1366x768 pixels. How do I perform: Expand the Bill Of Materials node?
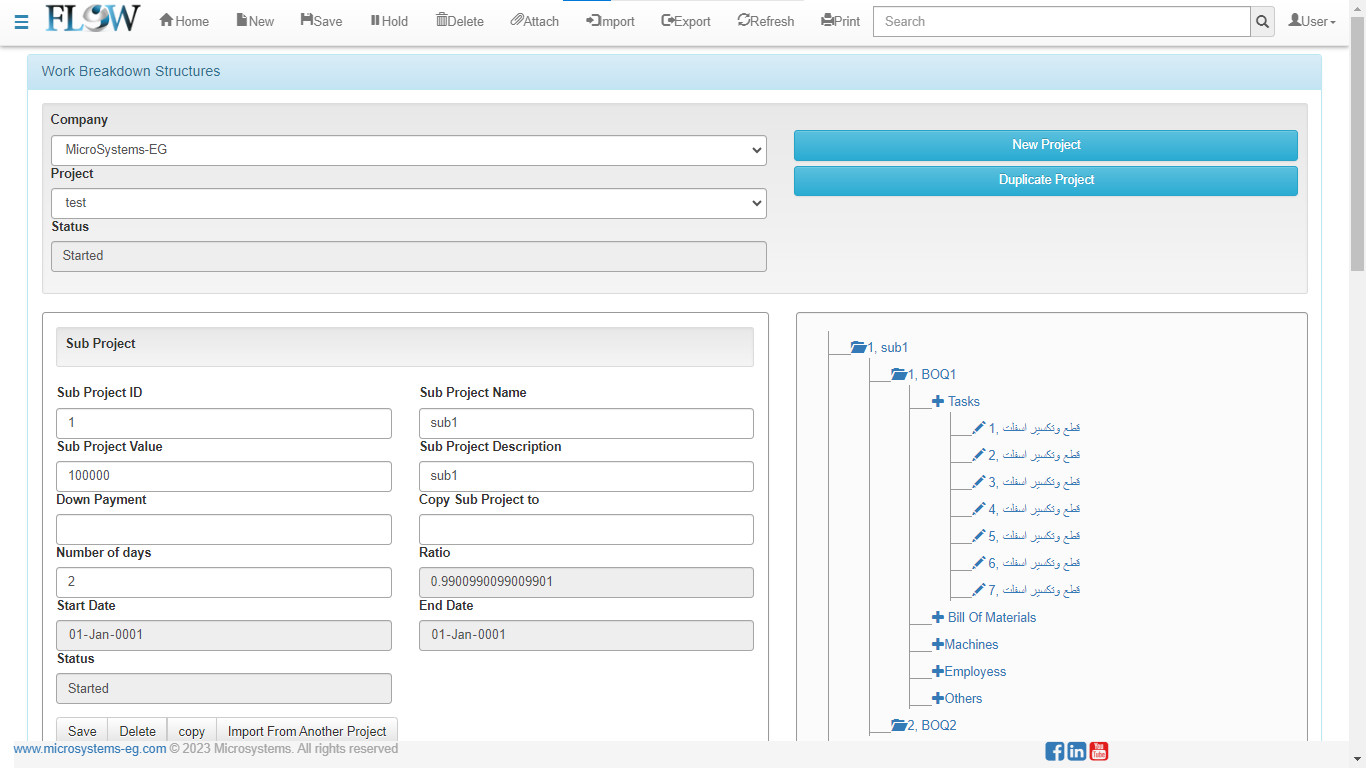pyautogui.click(x=938, y=618)
